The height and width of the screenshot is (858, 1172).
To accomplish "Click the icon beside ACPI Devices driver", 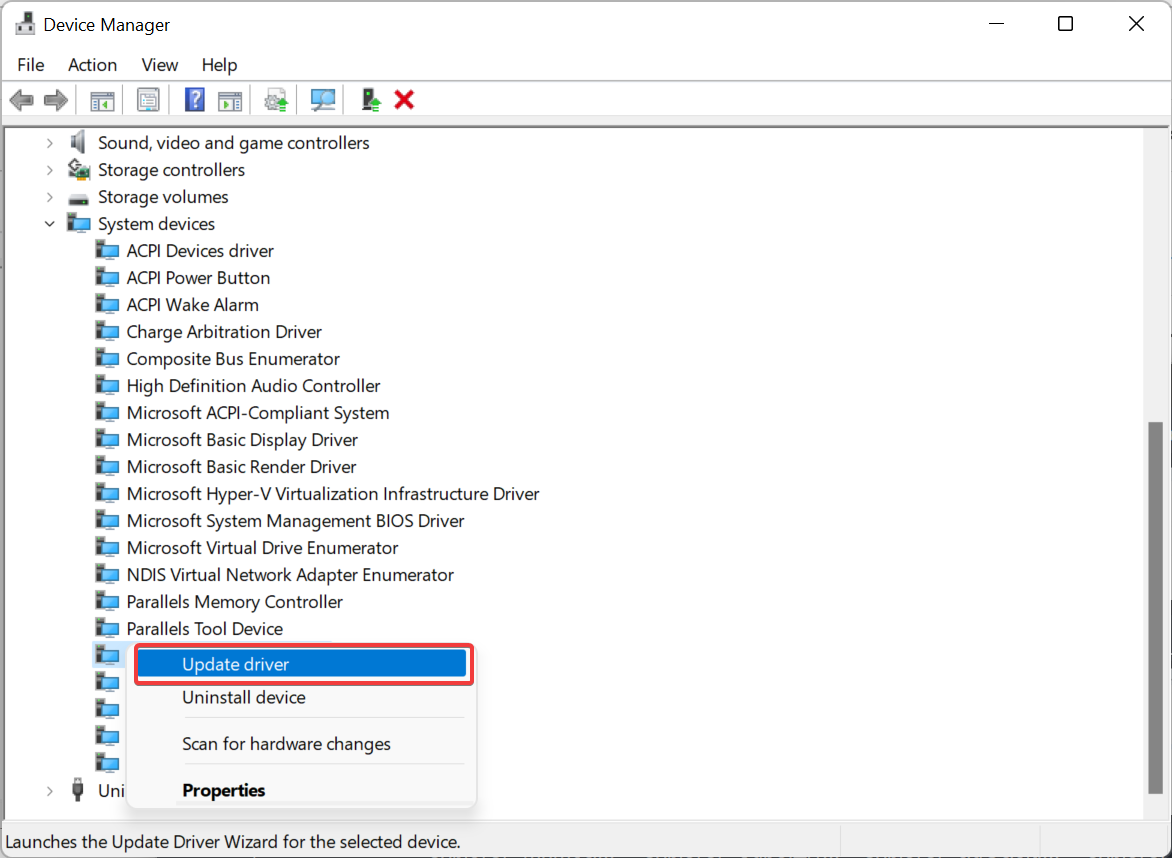I will 108,250.
